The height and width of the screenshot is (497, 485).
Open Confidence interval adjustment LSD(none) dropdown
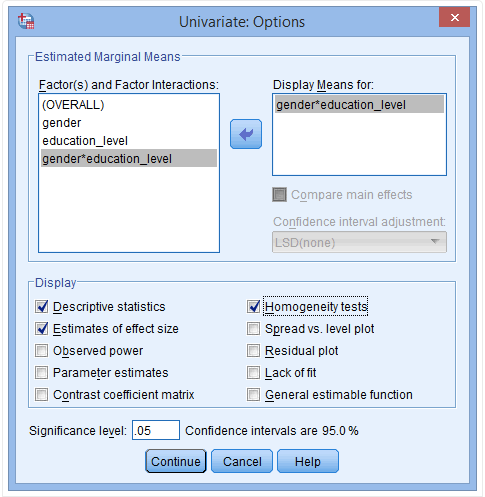359,242
